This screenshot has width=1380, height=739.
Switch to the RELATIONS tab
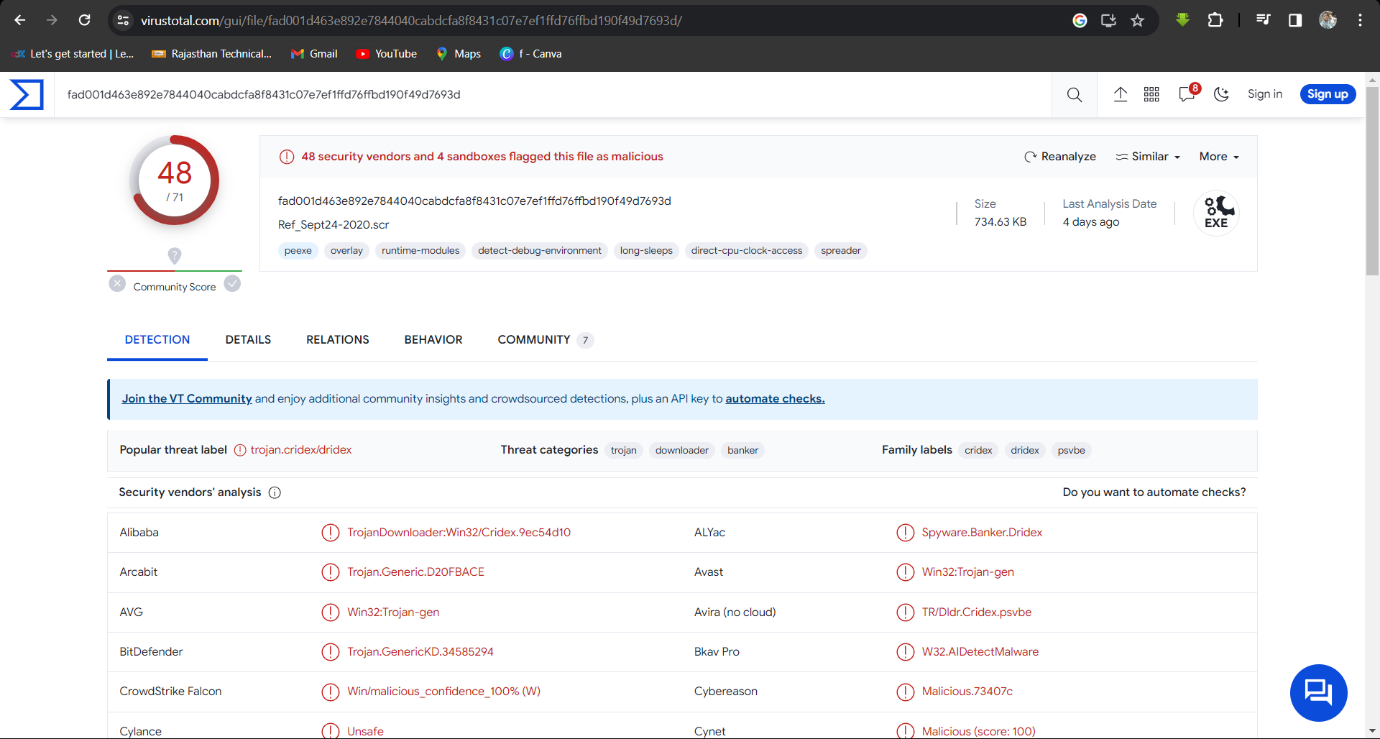coord(337,340)
